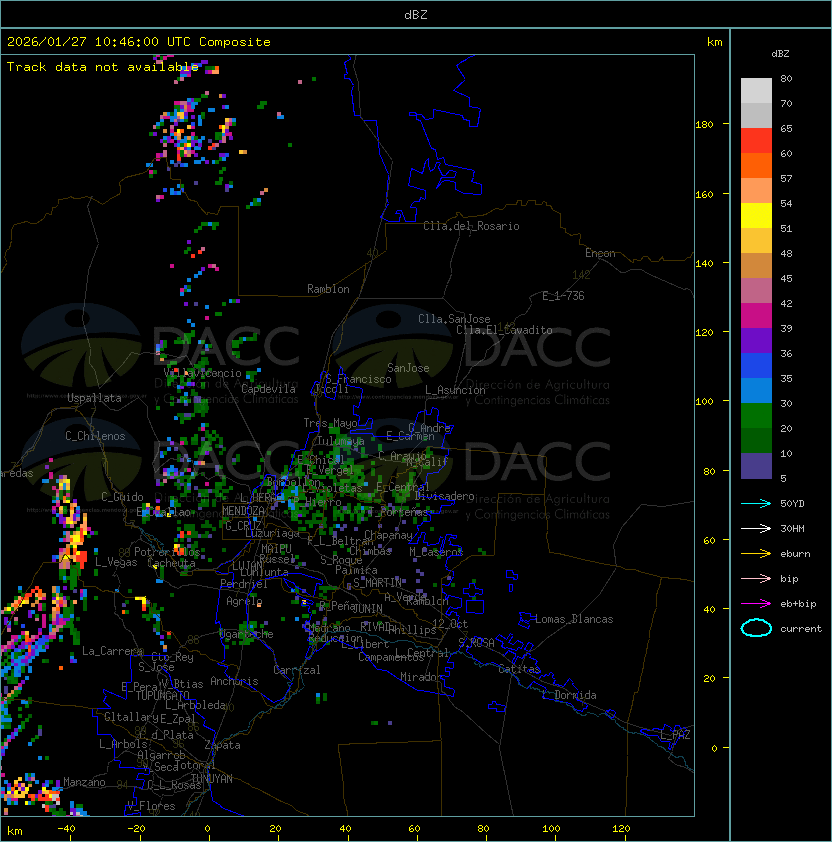Click the light gray 70-80 dBZ swatch
Viewport: 832px width, 842px height.
pos(756,91)
